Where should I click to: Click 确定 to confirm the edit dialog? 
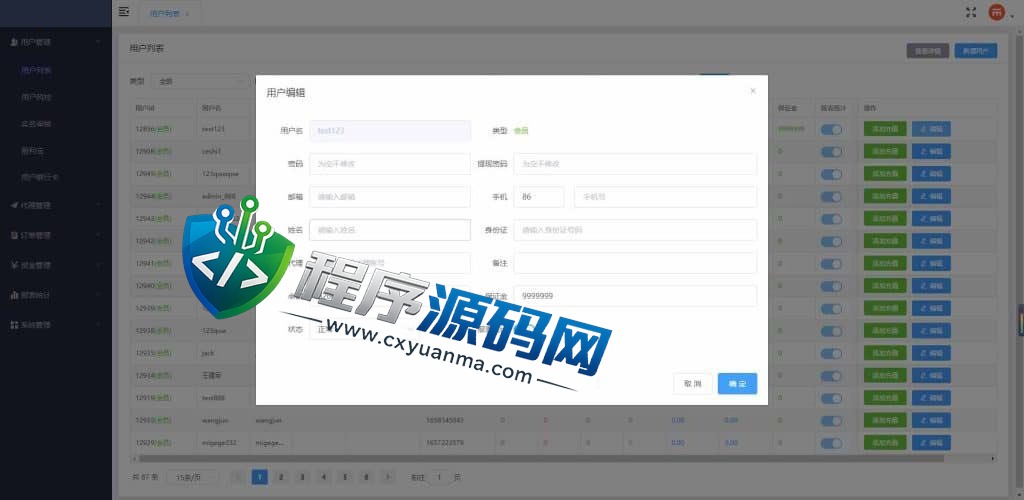click(x=737, y=384)
